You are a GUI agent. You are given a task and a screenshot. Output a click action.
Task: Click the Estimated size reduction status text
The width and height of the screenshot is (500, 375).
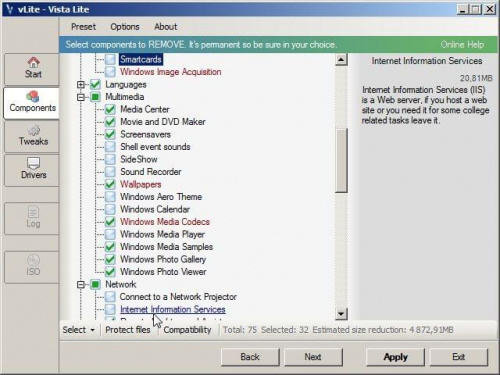pos(383,330)
